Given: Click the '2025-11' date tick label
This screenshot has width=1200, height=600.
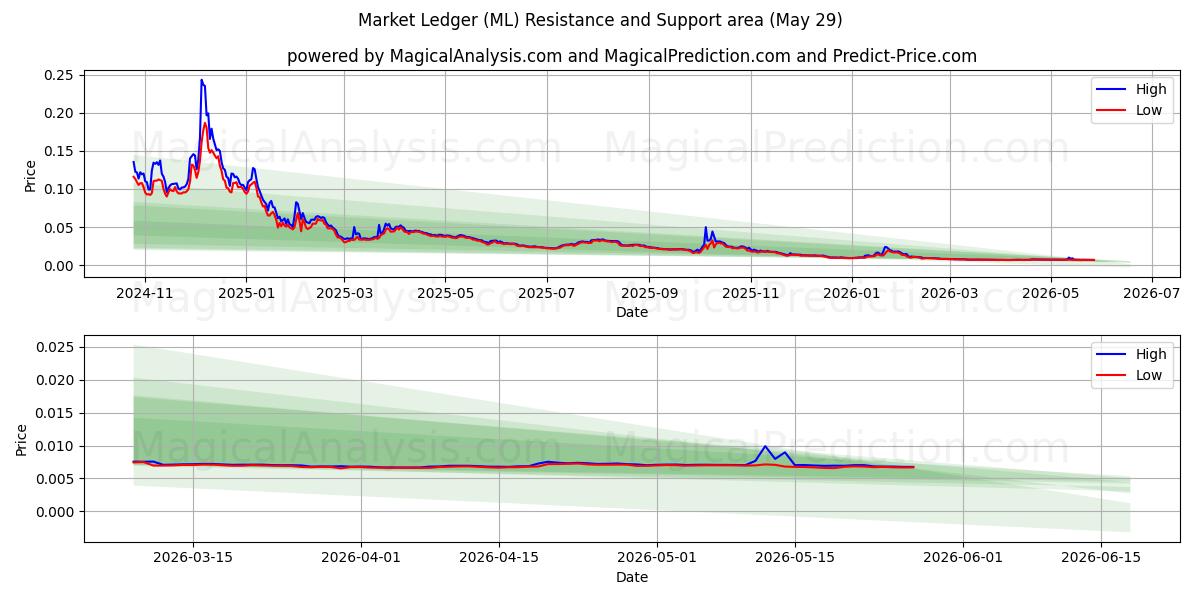Looking at the screenshot, I should pyautogui.click(x=750, y=293).
